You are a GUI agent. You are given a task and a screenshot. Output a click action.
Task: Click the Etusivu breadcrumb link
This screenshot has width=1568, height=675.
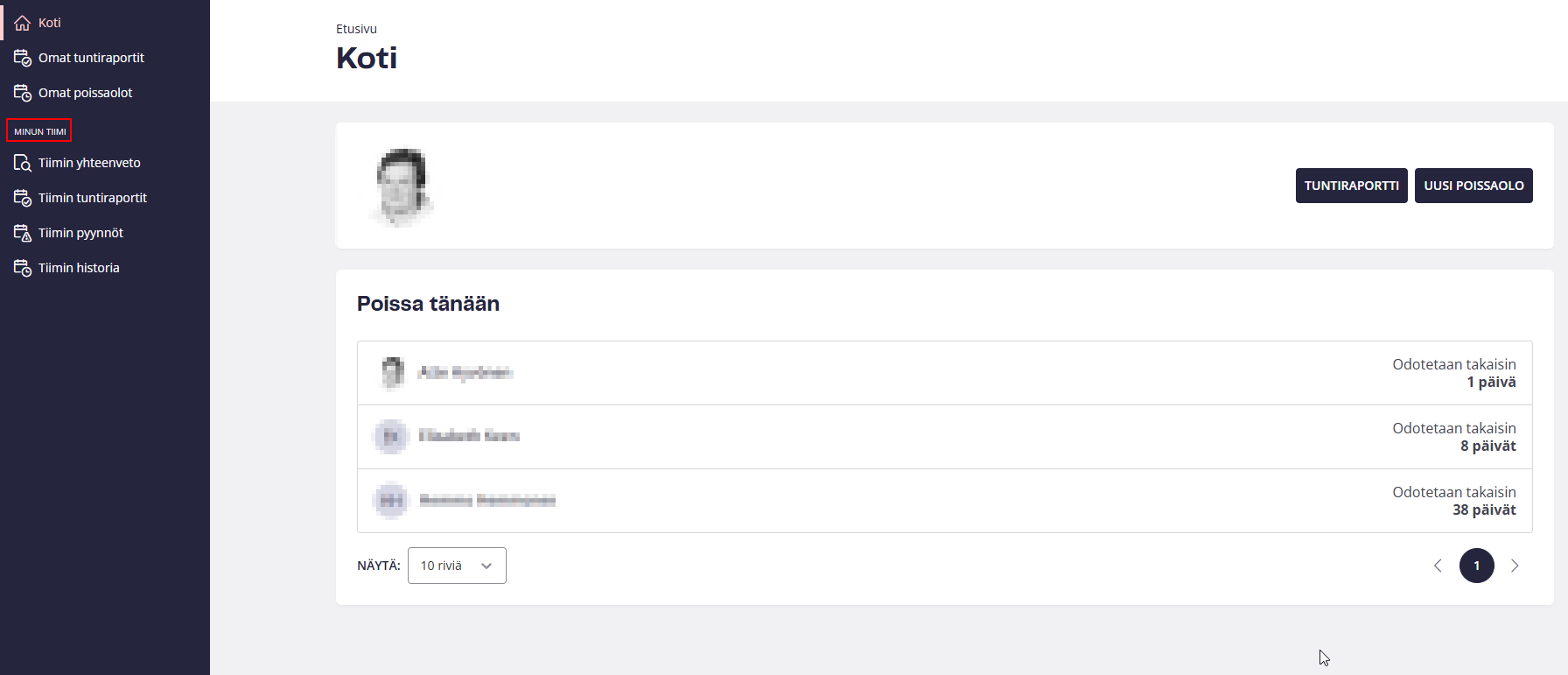(x=356, y=29)
